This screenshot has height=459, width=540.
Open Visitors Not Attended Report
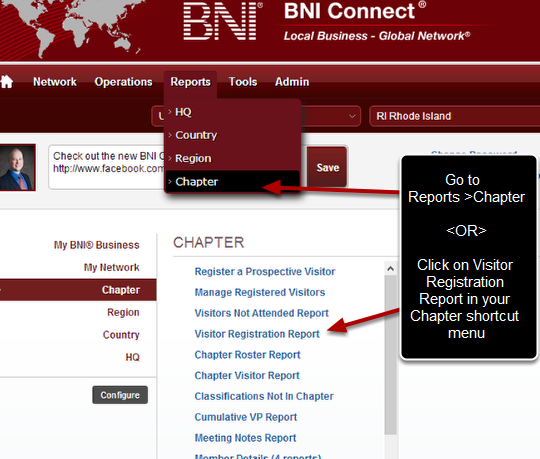pos(261,313)
